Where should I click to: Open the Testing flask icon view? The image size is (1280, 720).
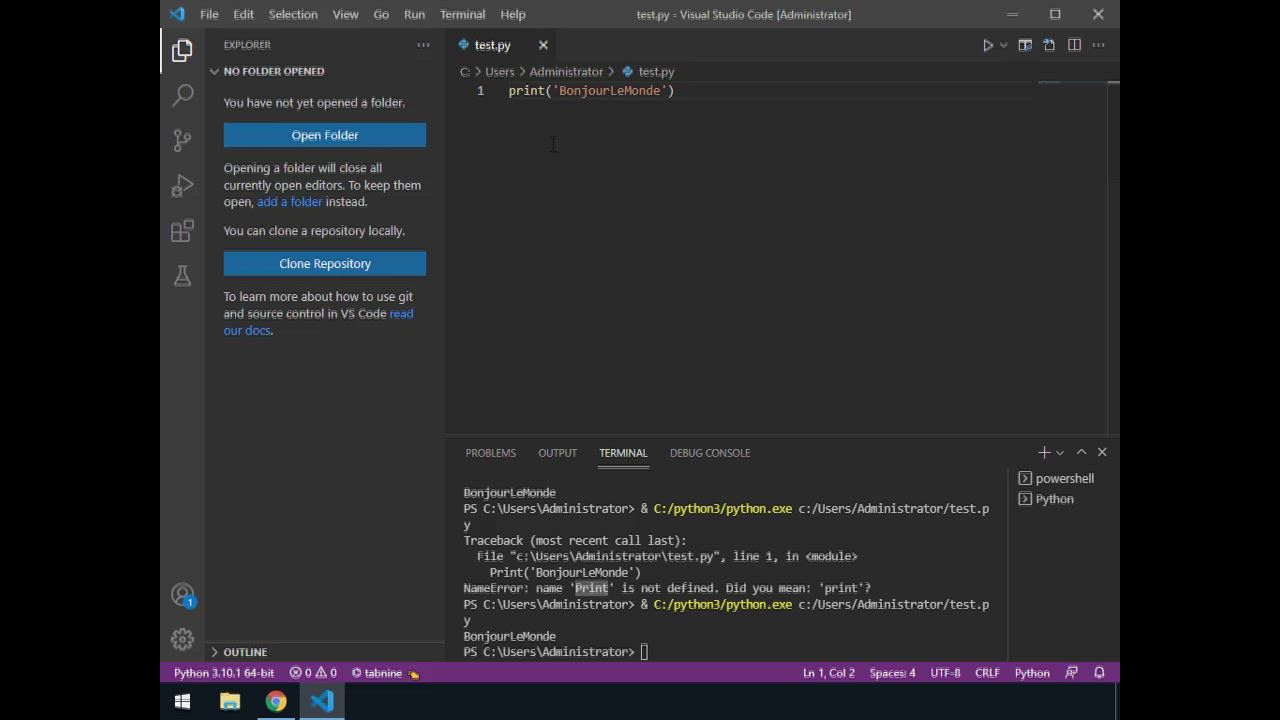pyautogui.click(x=182, y=276)
